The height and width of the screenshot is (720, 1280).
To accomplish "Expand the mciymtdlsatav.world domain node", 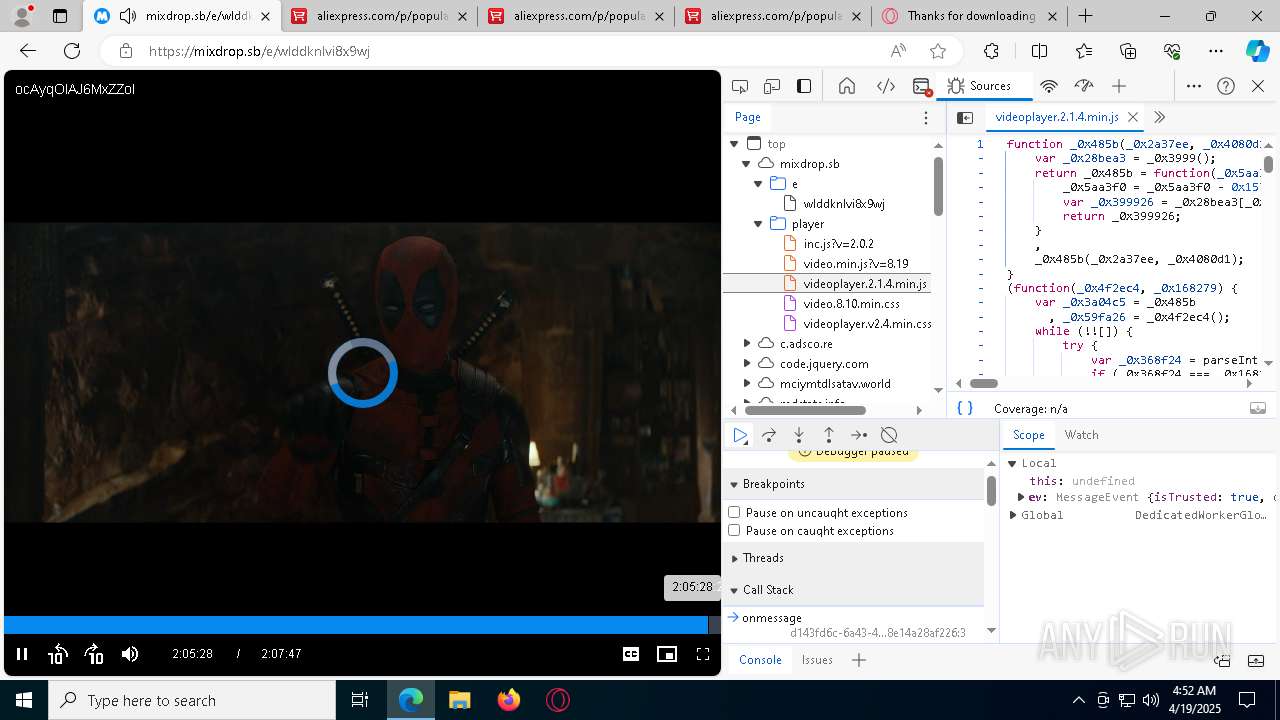I will (x=747, y=384).
